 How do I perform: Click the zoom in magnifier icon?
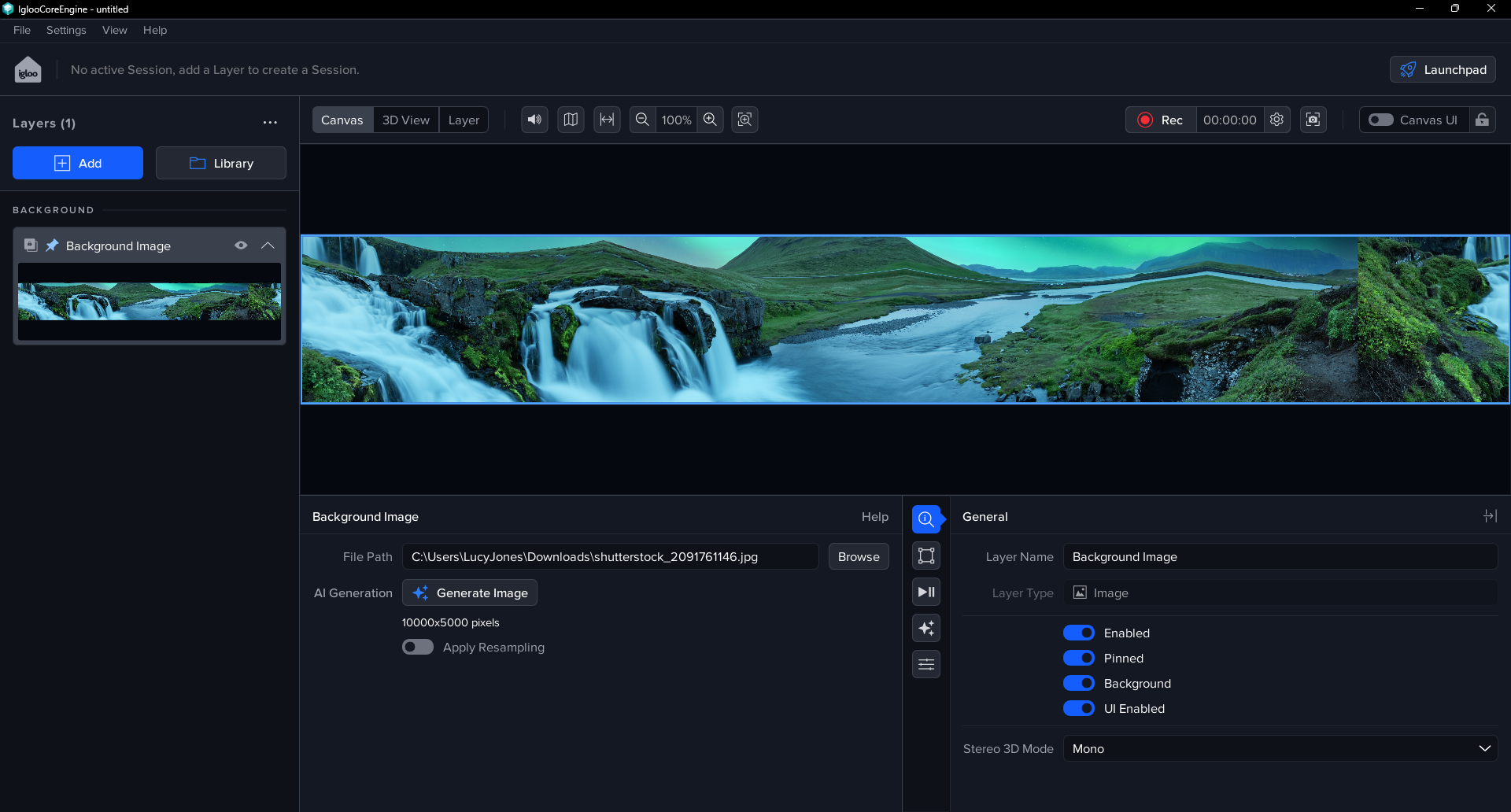(710, 120)
